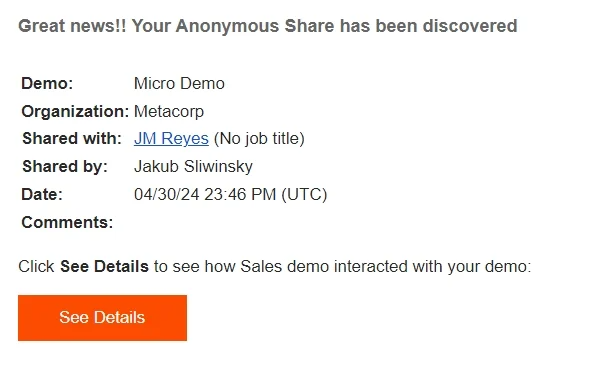Open the JM Reyes contact link
Screen dimensions: 591x367
171,139
